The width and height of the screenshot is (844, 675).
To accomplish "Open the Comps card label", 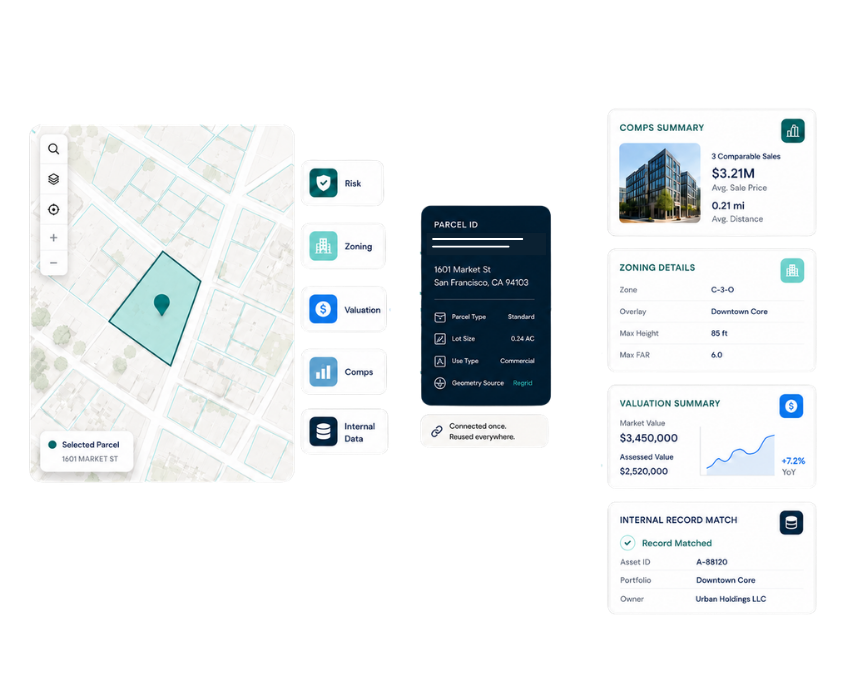I will coord(358,372).
